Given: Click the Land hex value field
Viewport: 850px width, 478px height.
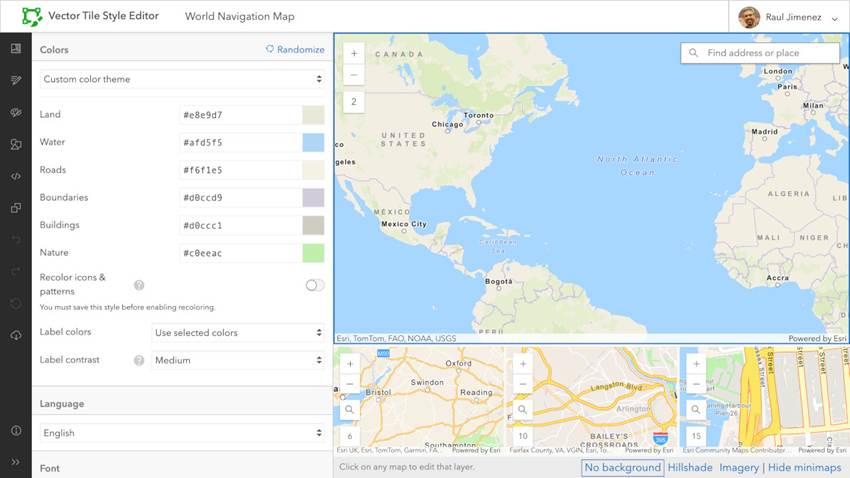Looking at the screenshot, I should pyautogui.click(x=241, y=115).
